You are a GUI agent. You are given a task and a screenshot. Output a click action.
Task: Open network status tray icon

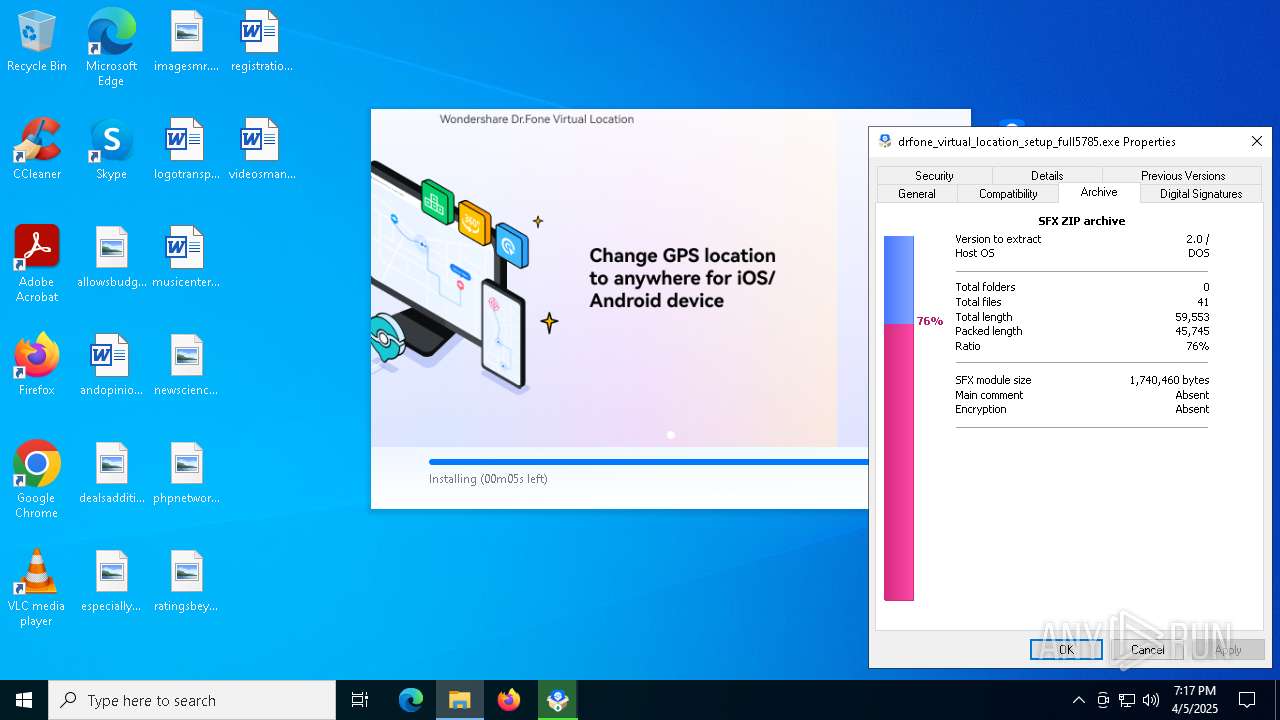(1127, 700)
